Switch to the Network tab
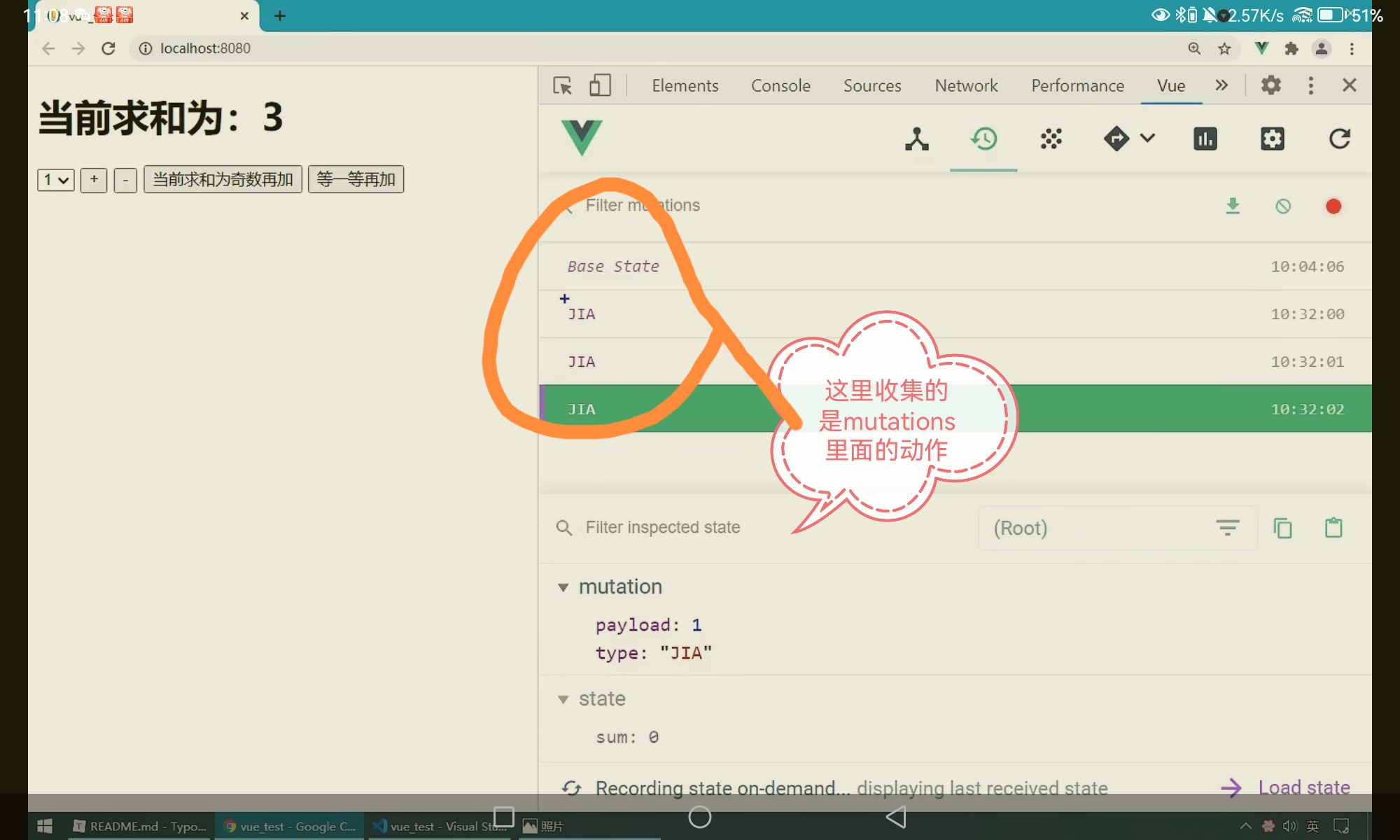This screenshot has height=840, width=1400. click(966, 85)
